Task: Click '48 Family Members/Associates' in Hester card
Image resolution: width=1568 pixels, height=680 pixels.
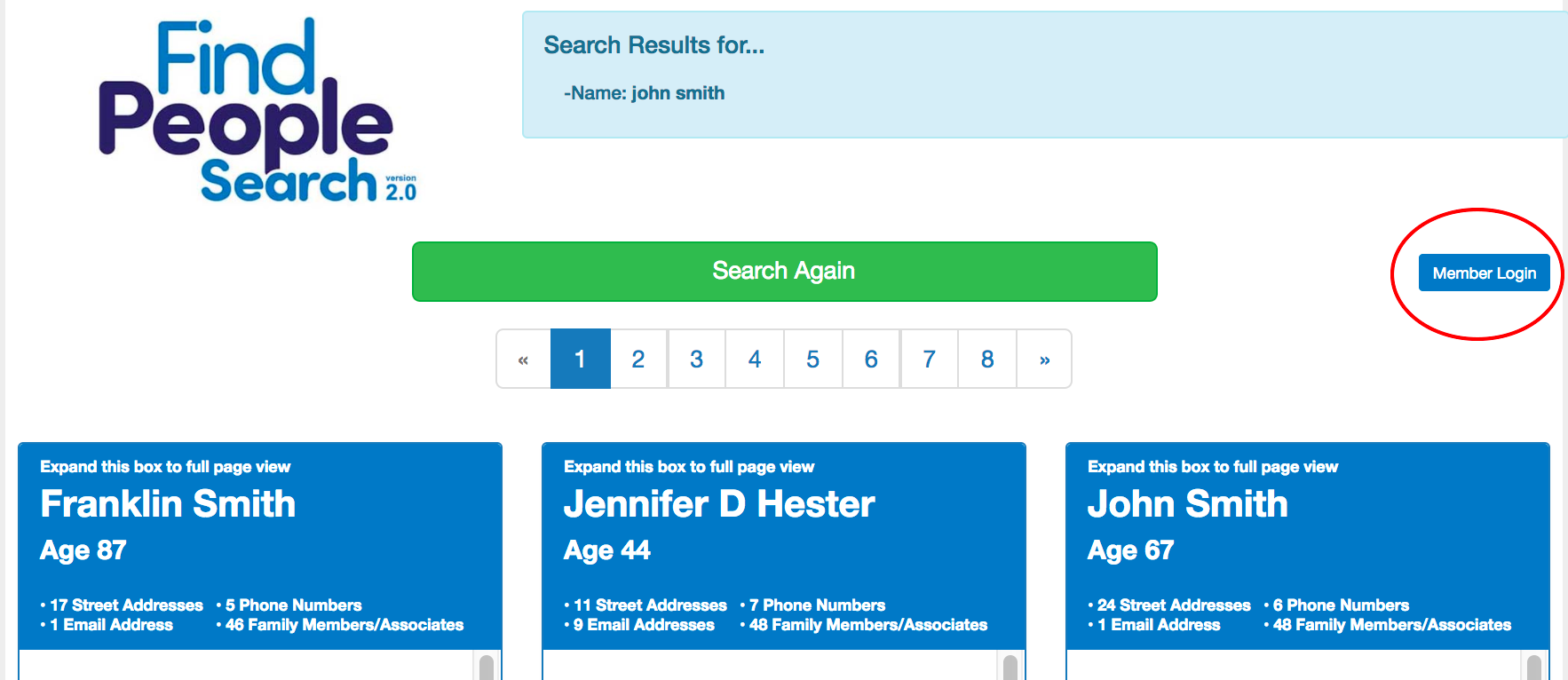Action: coord(868,625)
